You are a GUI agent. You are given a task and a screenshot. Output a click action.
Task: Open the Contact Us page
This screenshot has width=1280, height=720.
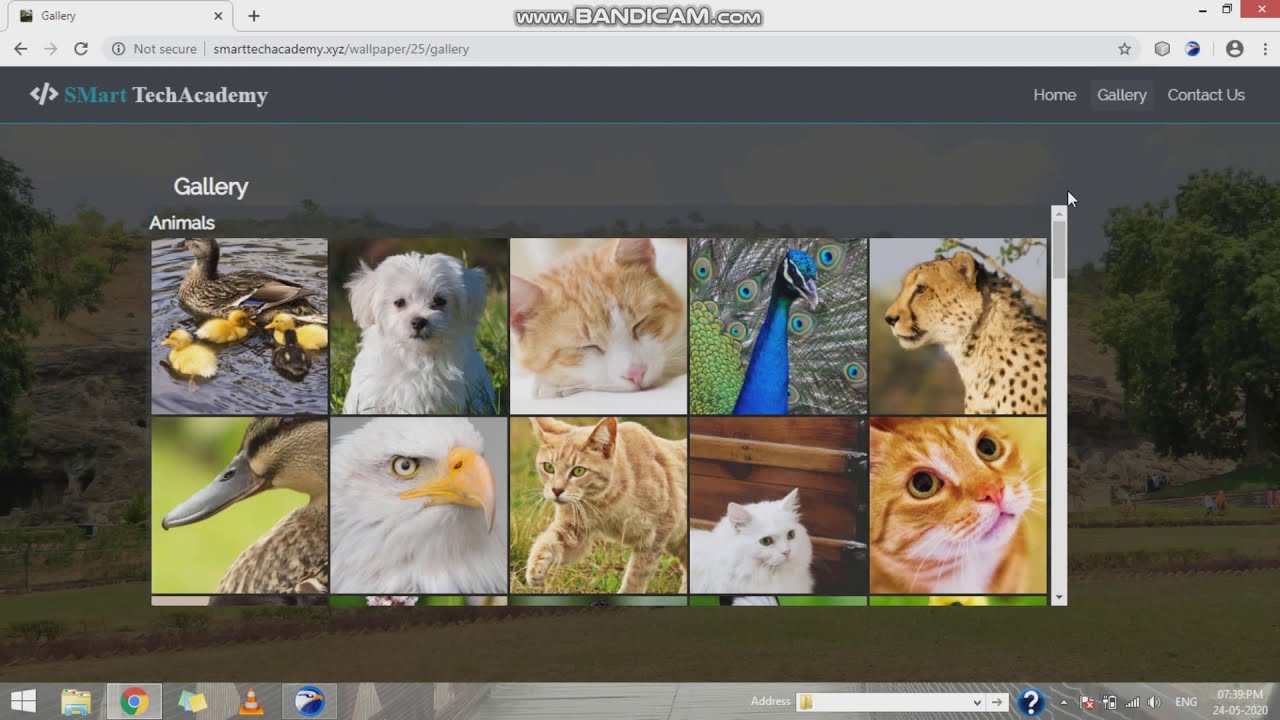[1206, 95]
